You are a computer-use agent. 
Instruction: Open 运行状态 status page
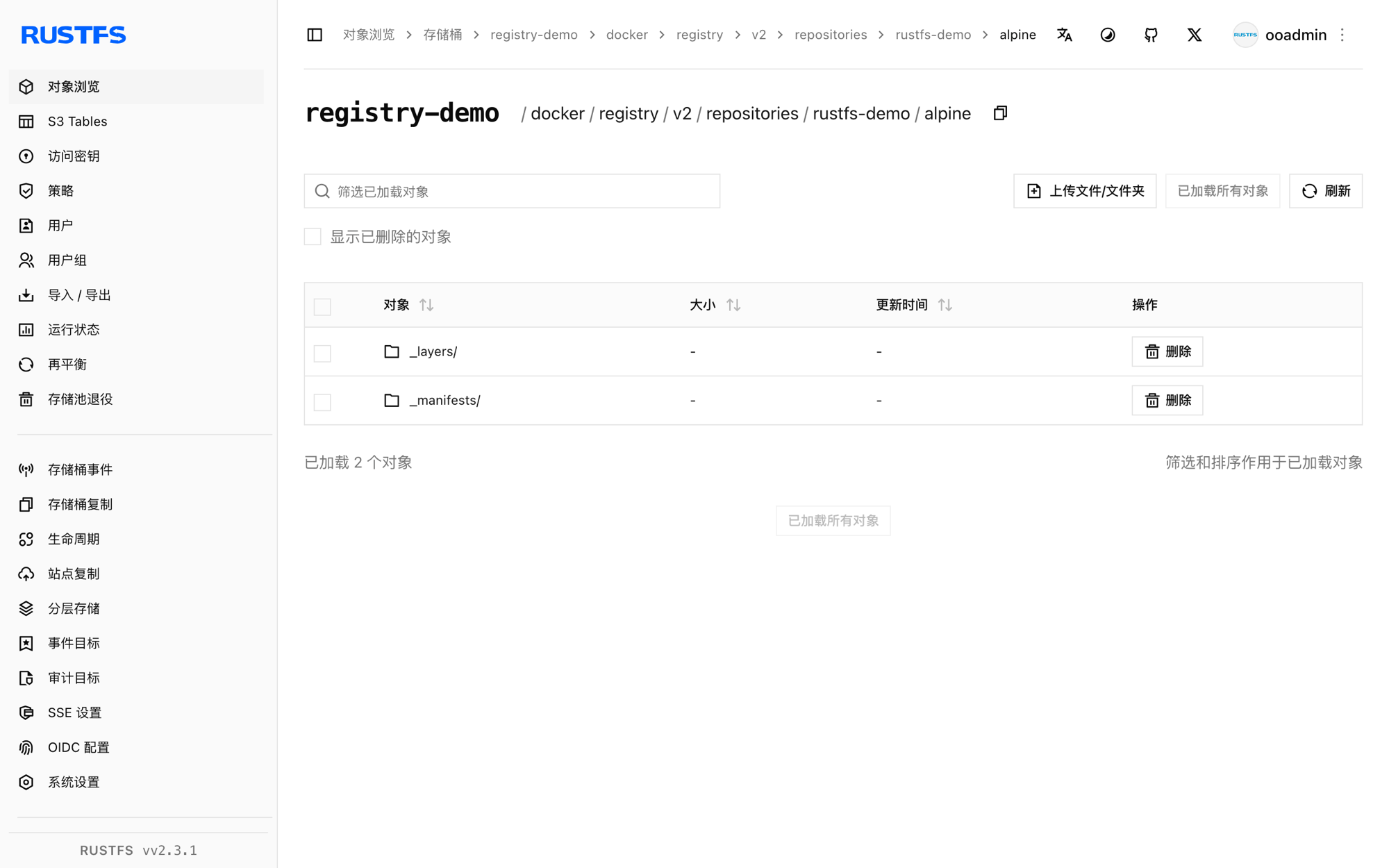(x=136, y=330)
